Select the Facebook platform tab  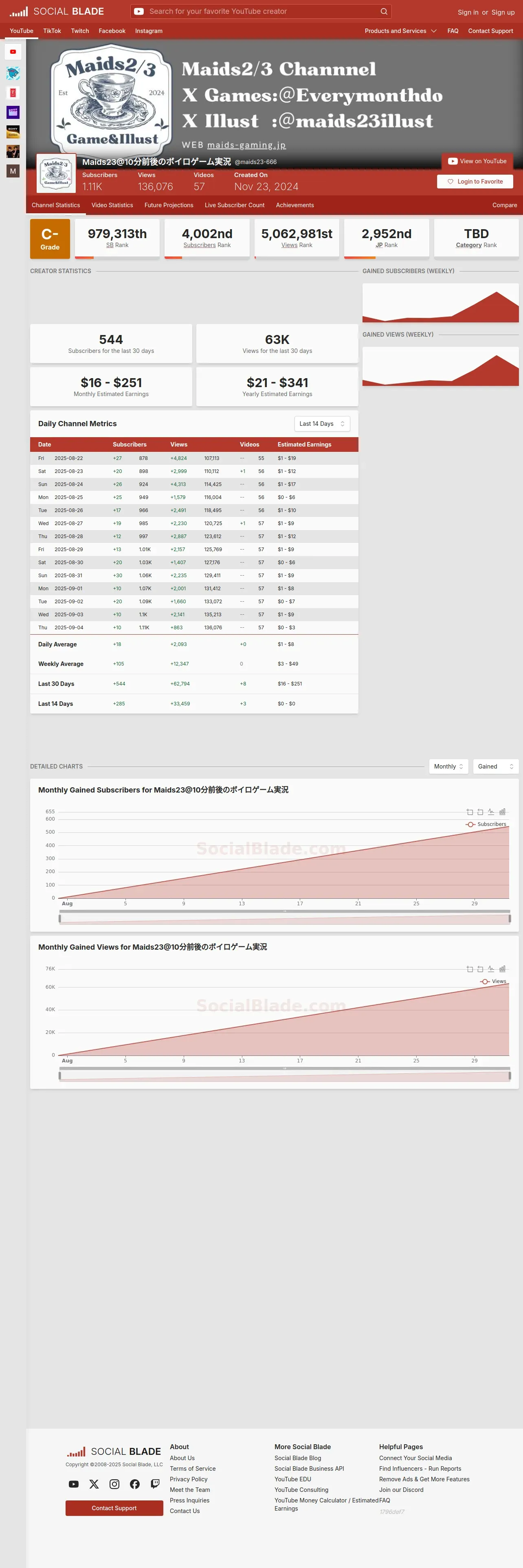(112, 31)
